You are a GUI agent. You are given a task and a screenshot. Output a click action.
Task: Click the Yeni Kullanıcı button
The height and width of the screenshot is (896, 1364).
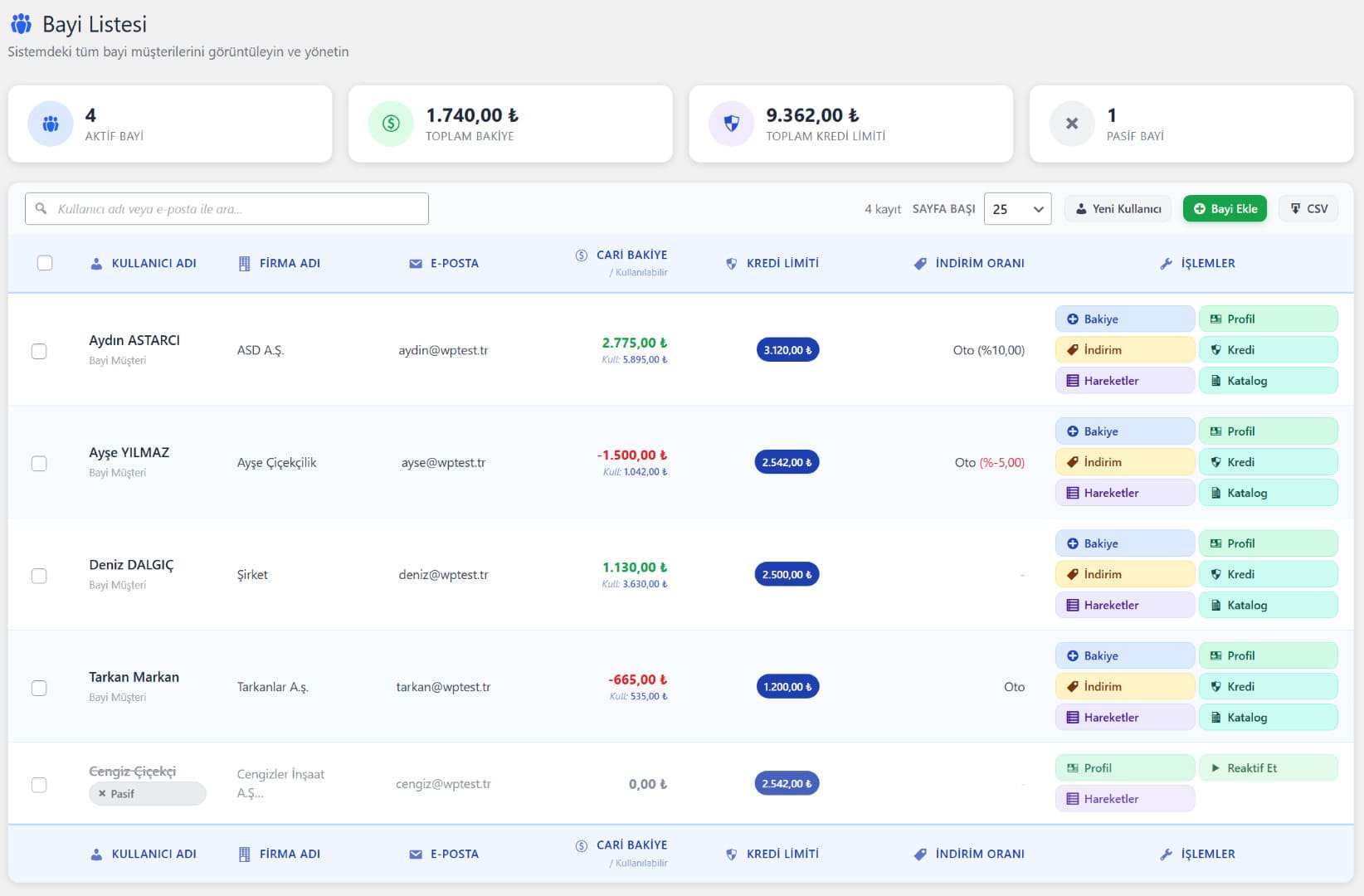[x=1118, y=209]
